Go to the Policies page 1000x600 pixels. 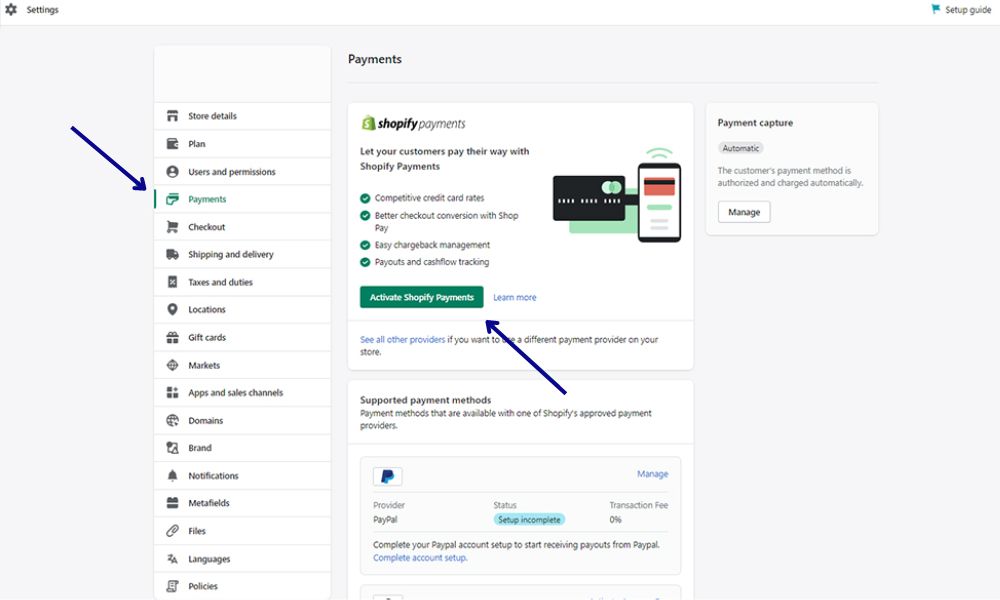[242, 586]
